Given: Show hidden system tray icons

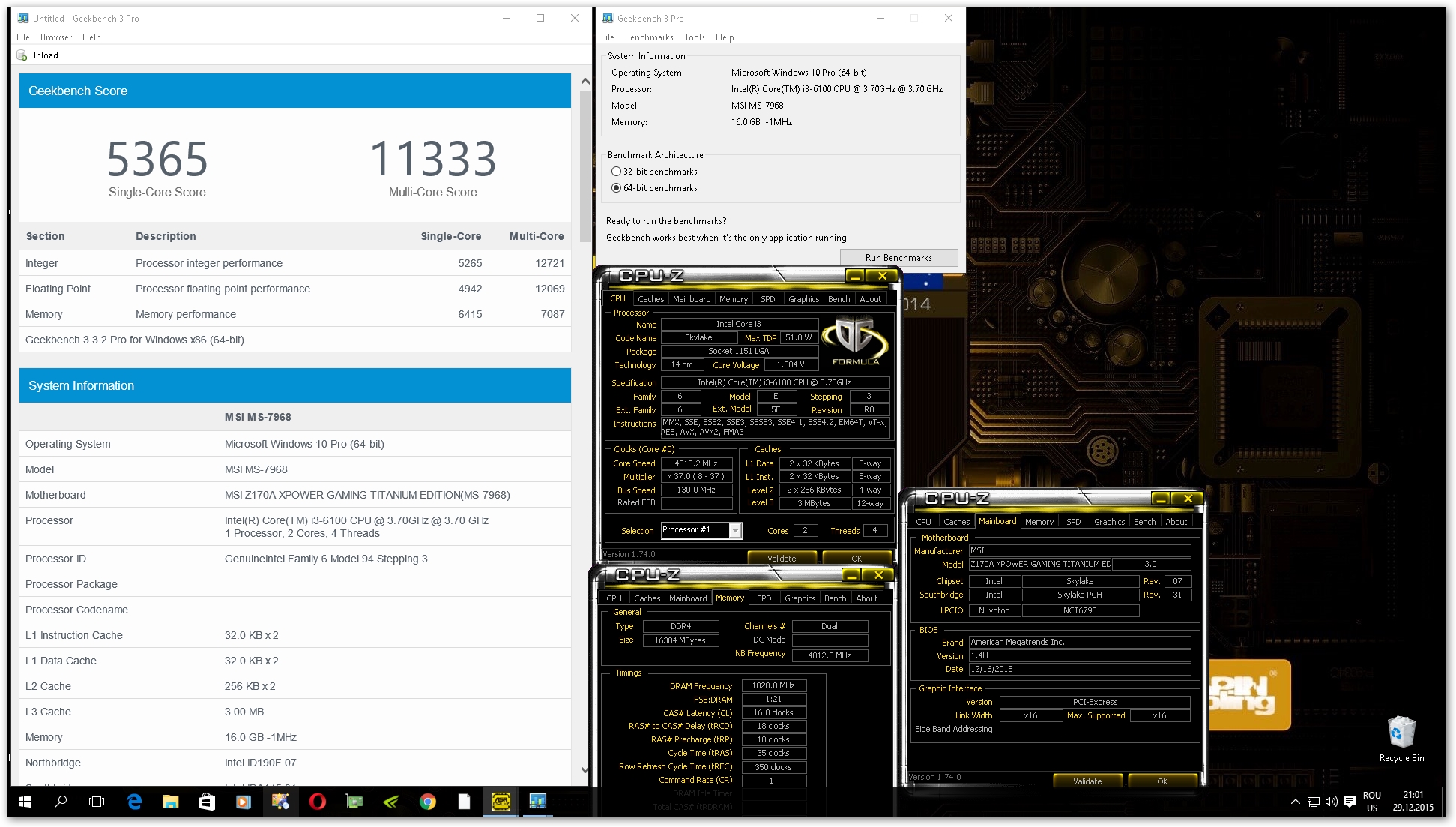Looking at the screenshot, I should pos(1295,802).
